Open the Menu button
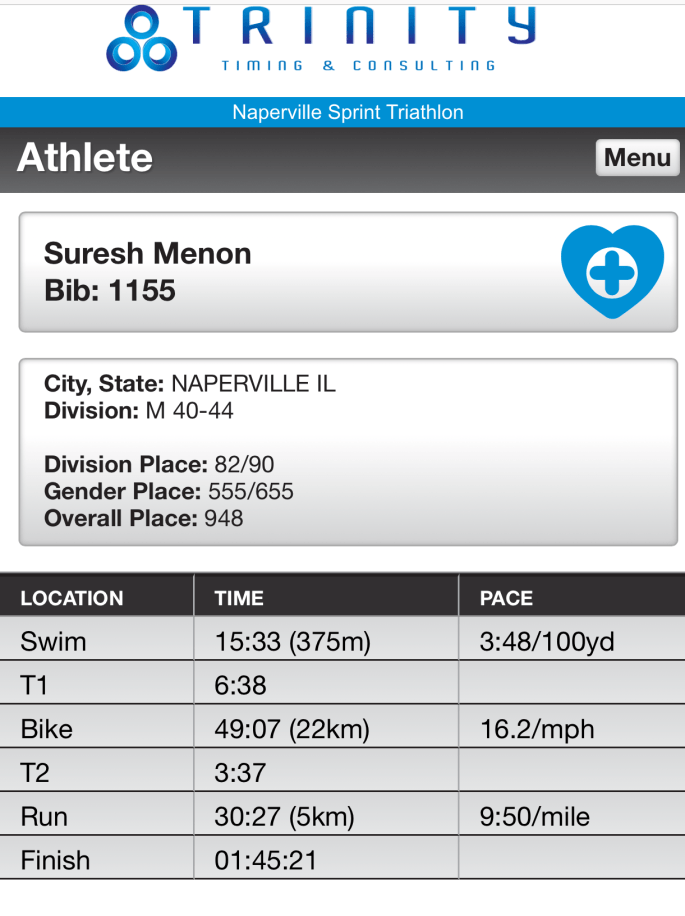The image size is (685, 916). (x=637, y=158)
